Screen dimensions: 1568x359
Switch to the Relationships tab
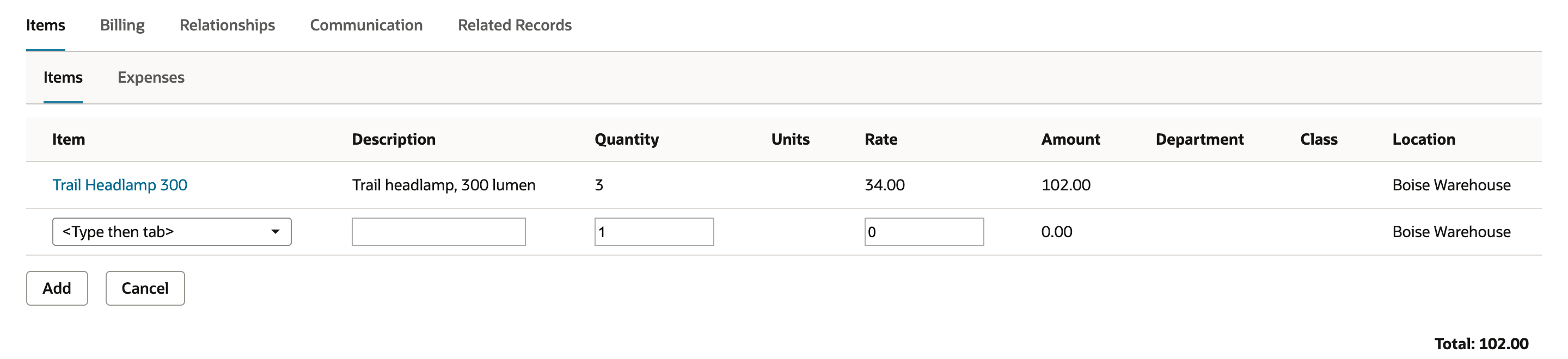[x=227, y=25]
